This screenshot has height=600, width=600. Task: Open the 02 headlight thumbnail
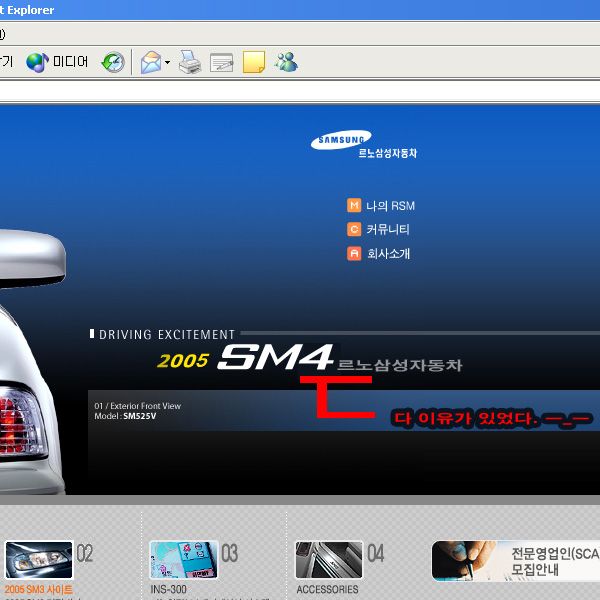39,560
